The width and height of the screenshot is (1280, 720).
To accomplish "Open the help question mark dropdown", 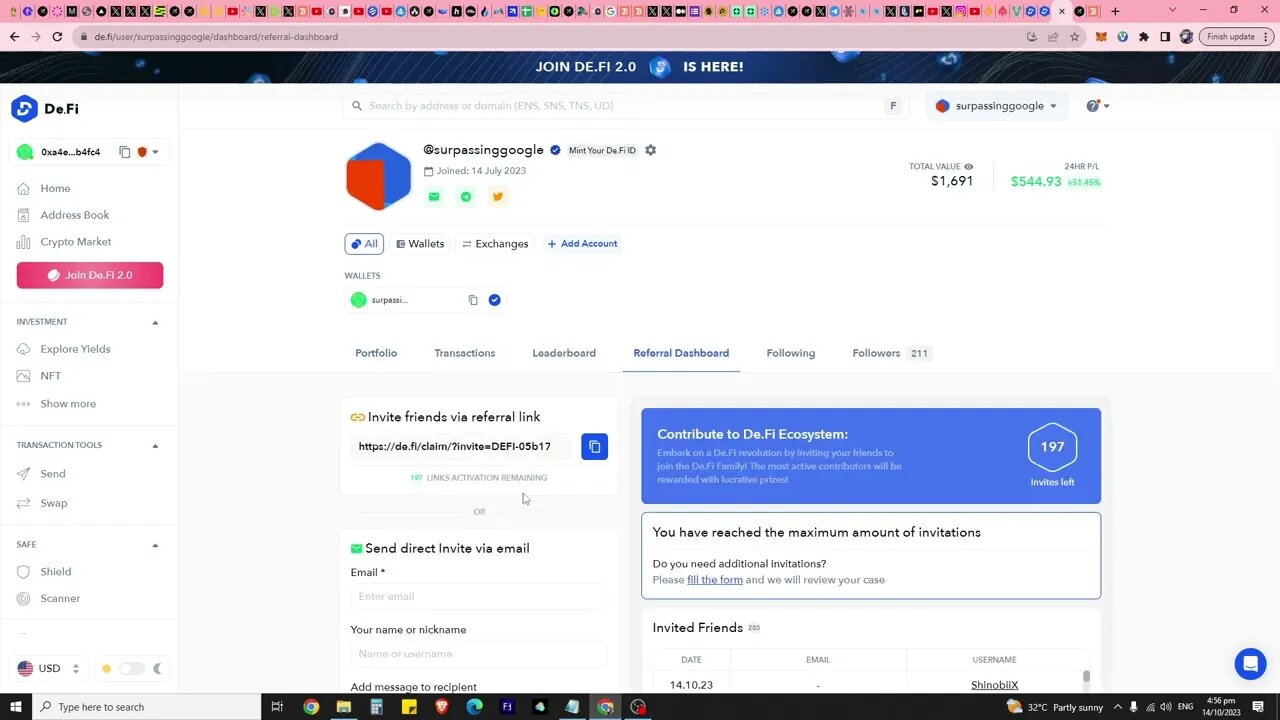I will pos(1097,106).
